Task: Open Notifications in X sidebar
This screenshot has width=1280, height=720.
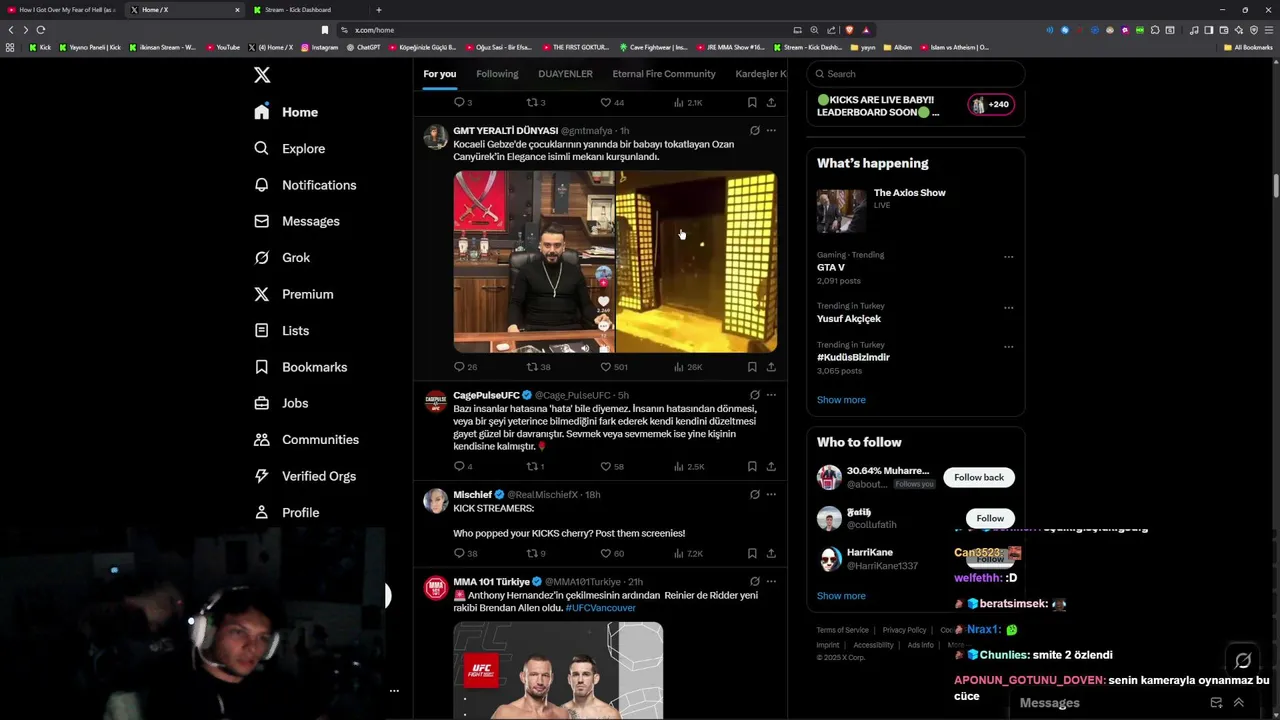Action: click(x=305, y=185)
